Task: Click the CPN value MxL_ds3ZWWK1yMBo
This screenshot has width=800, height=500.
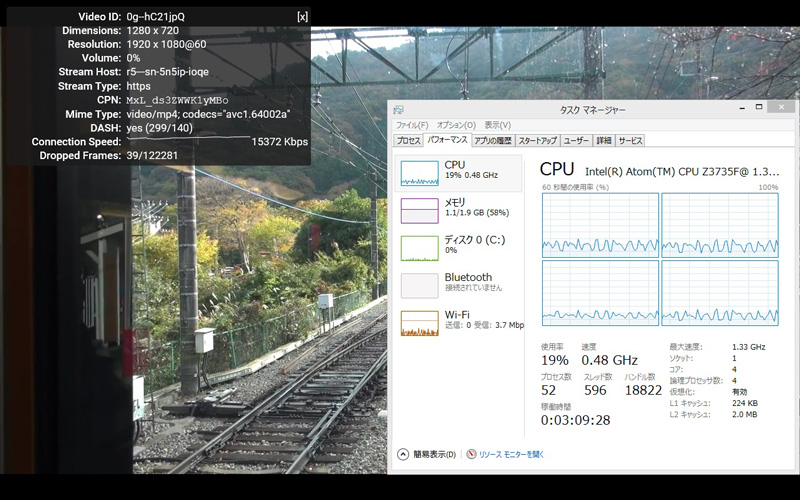Action: click(177, 101)
